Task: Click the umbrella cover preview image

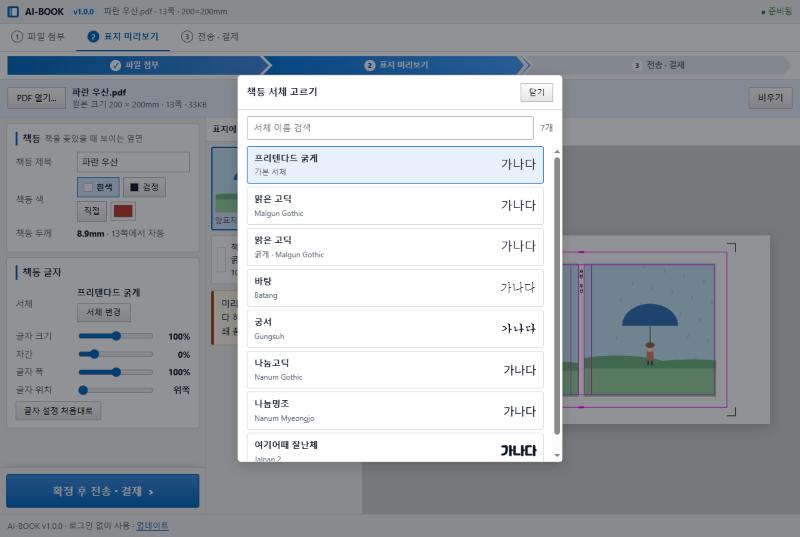Action: [649, 329]
